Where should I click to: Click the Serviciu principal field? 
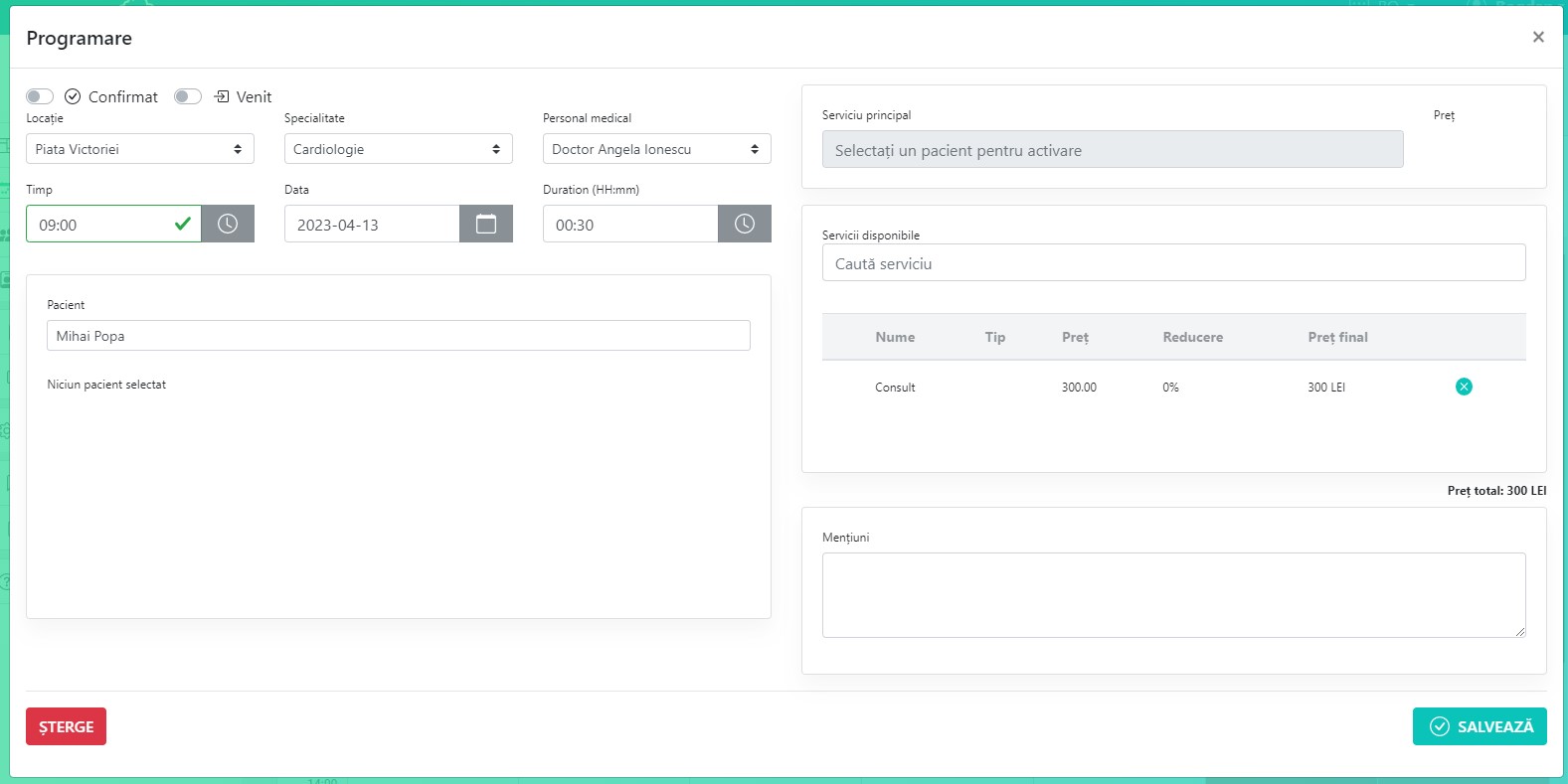pos(1112,150)
